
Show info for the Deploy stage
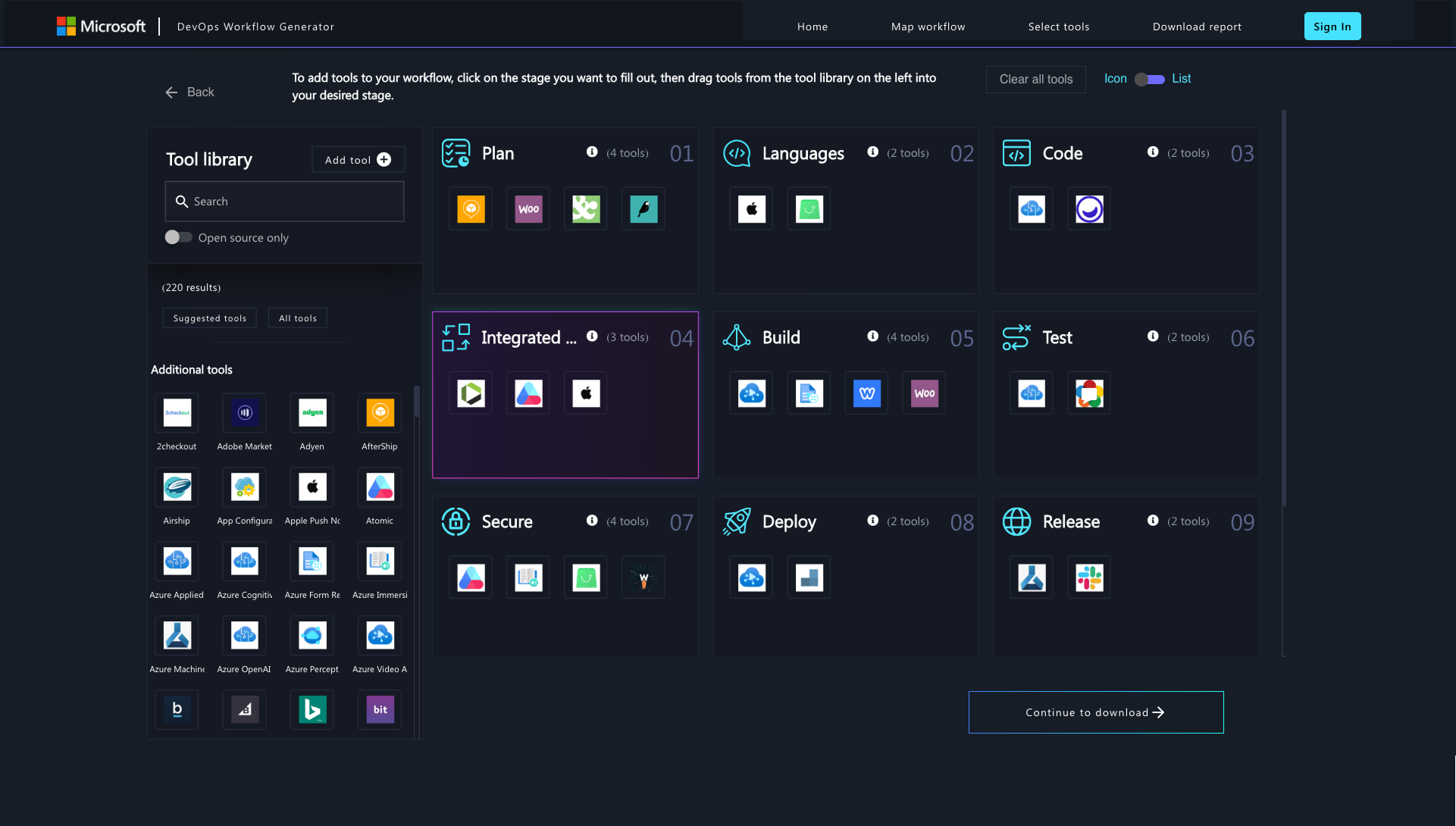click(872, 521)
